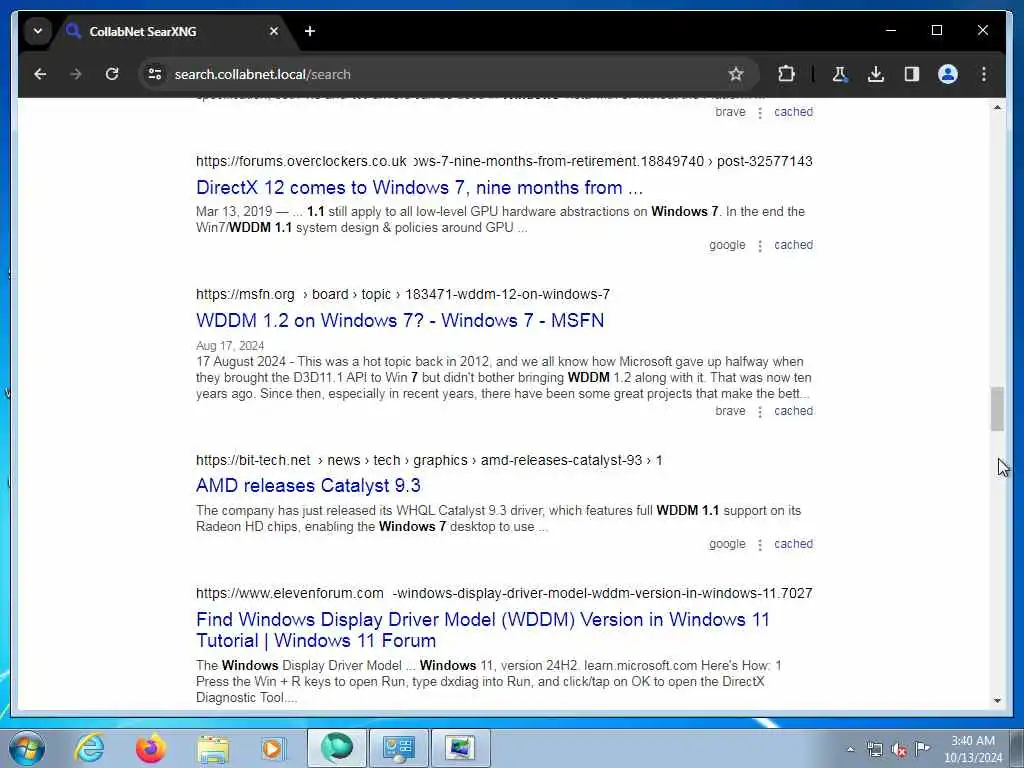
Task: Open the Action Center flag icon
Action: [922, 748]
